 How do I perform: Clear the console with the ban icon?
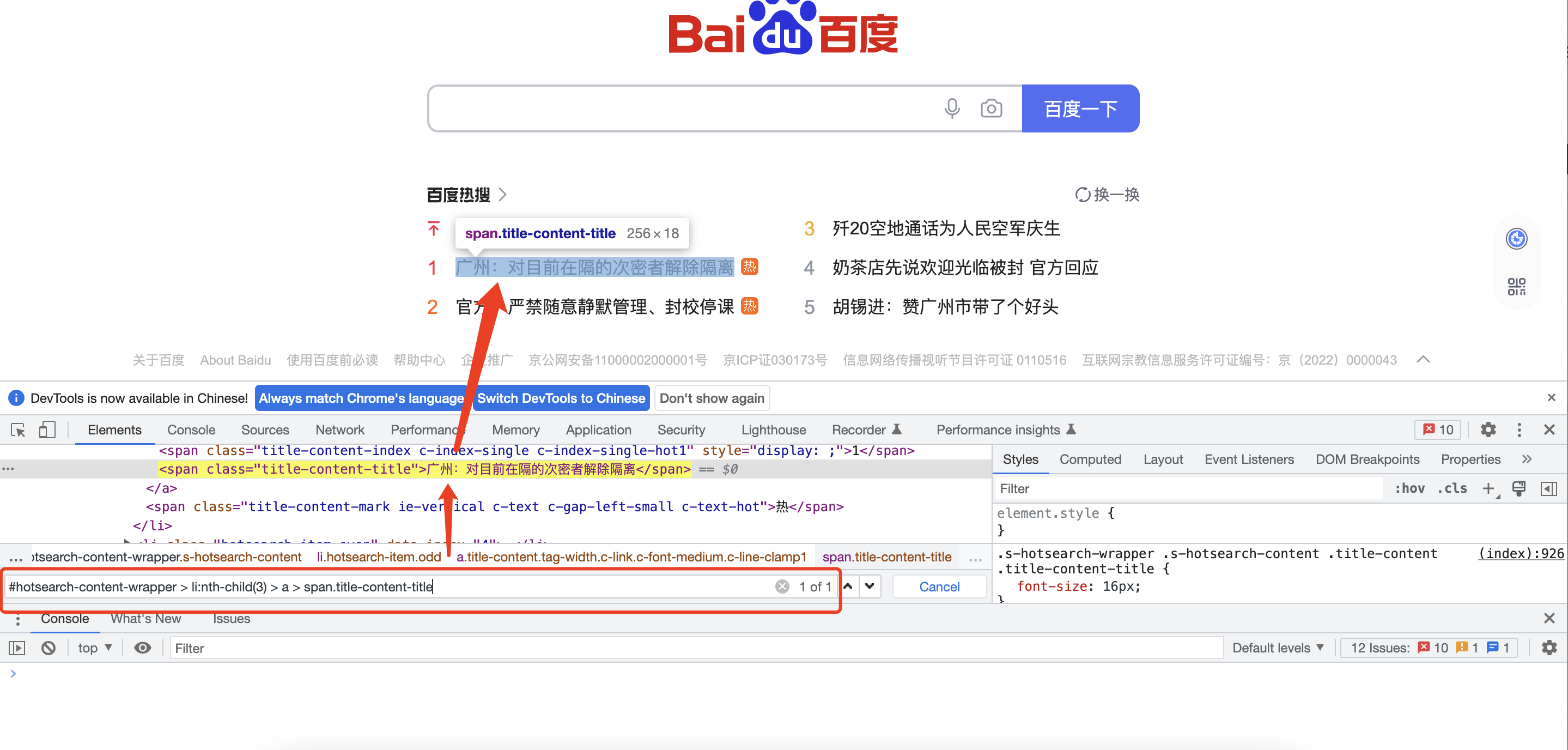click(48, 648)
